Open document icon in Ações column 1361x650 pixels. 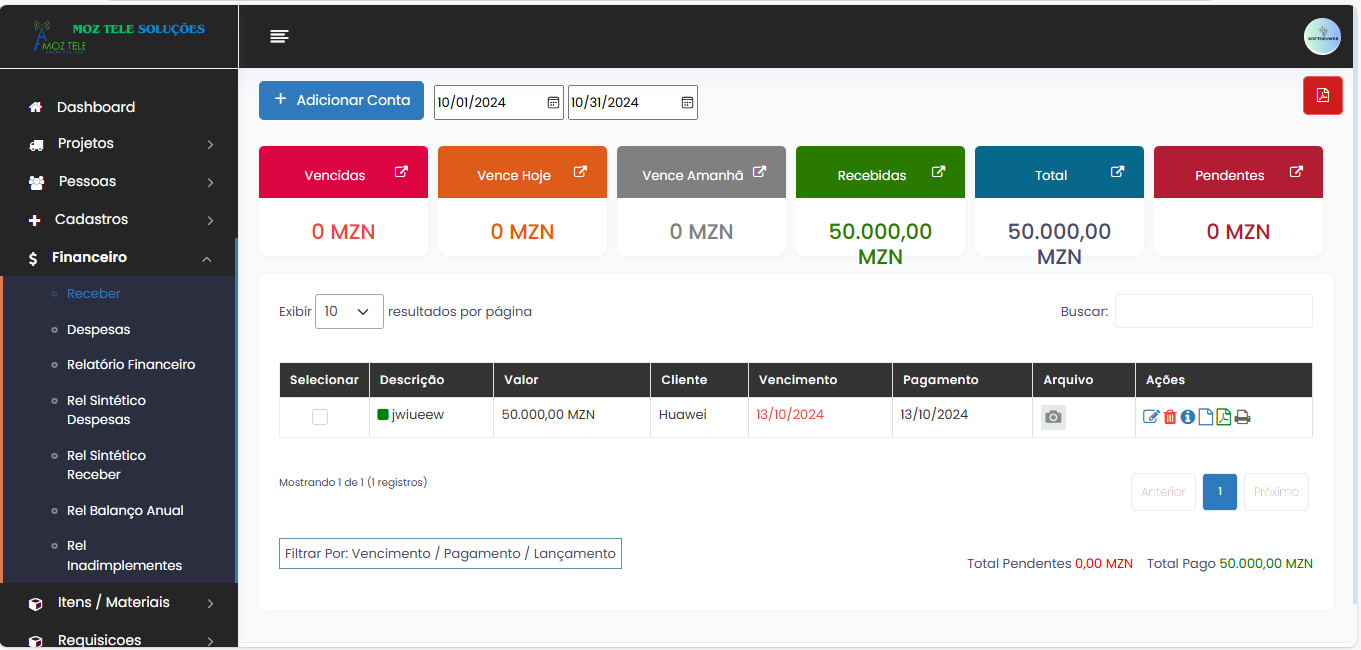(1205, 416)
